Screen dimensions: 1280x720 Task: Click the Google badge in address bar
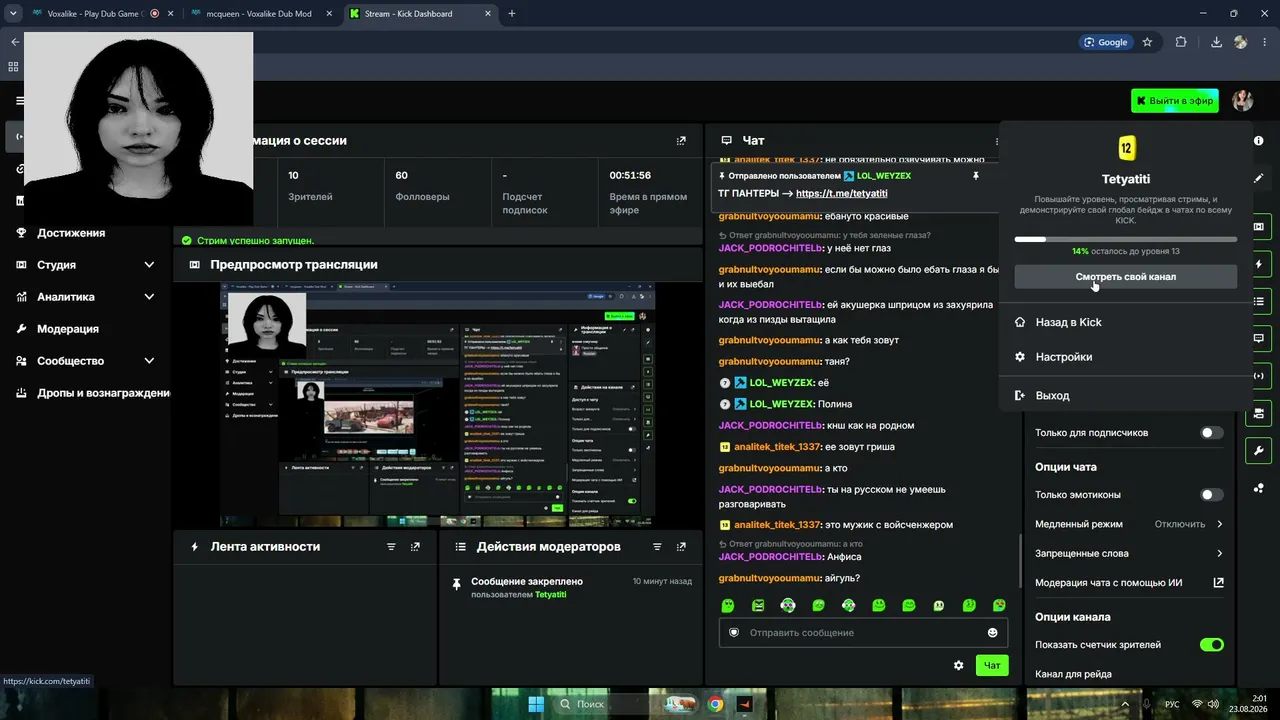(1104, 42)
